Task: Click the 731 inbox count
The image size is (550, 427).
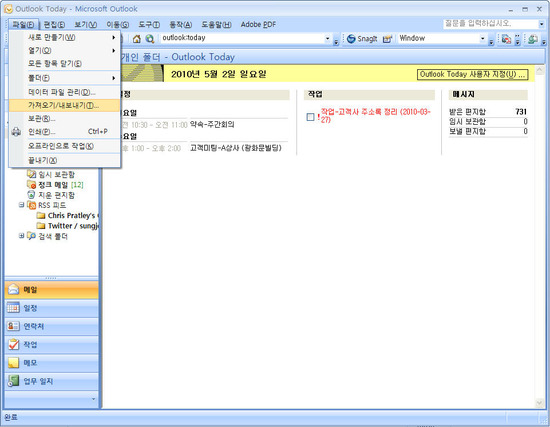Action: [521, 112]
